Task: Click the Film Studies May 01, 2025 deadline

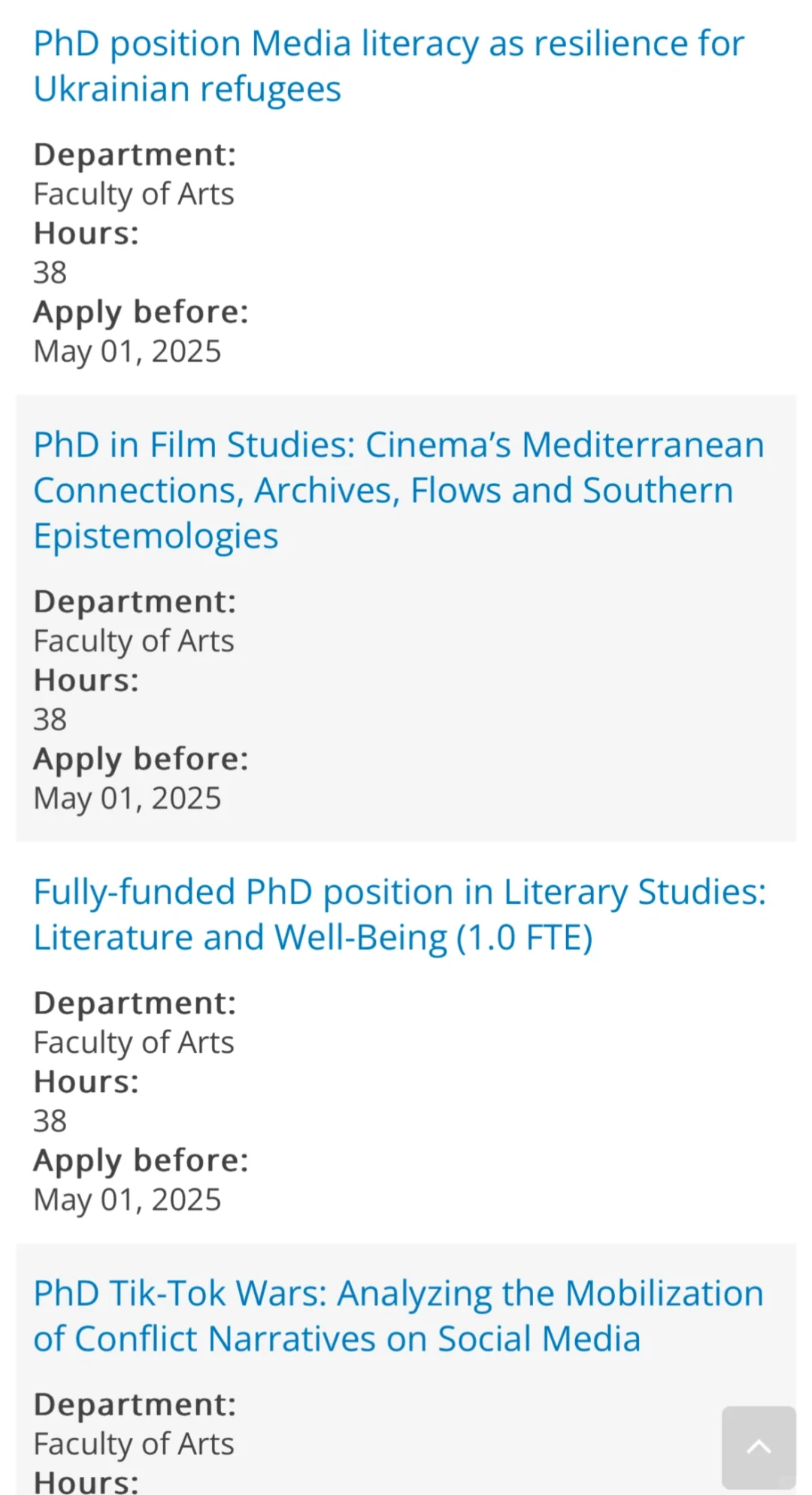Action: point(127,799)
